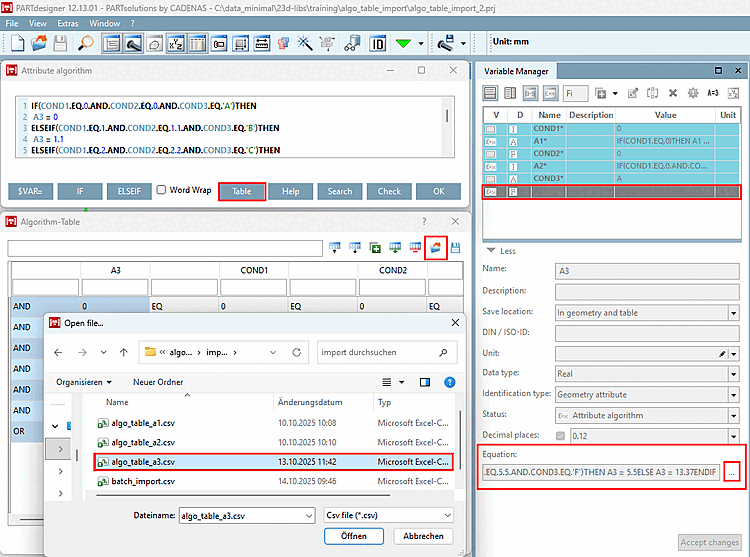Open the Window menu
This screenshot has height=557, width=750.
[x=104, y=23]
